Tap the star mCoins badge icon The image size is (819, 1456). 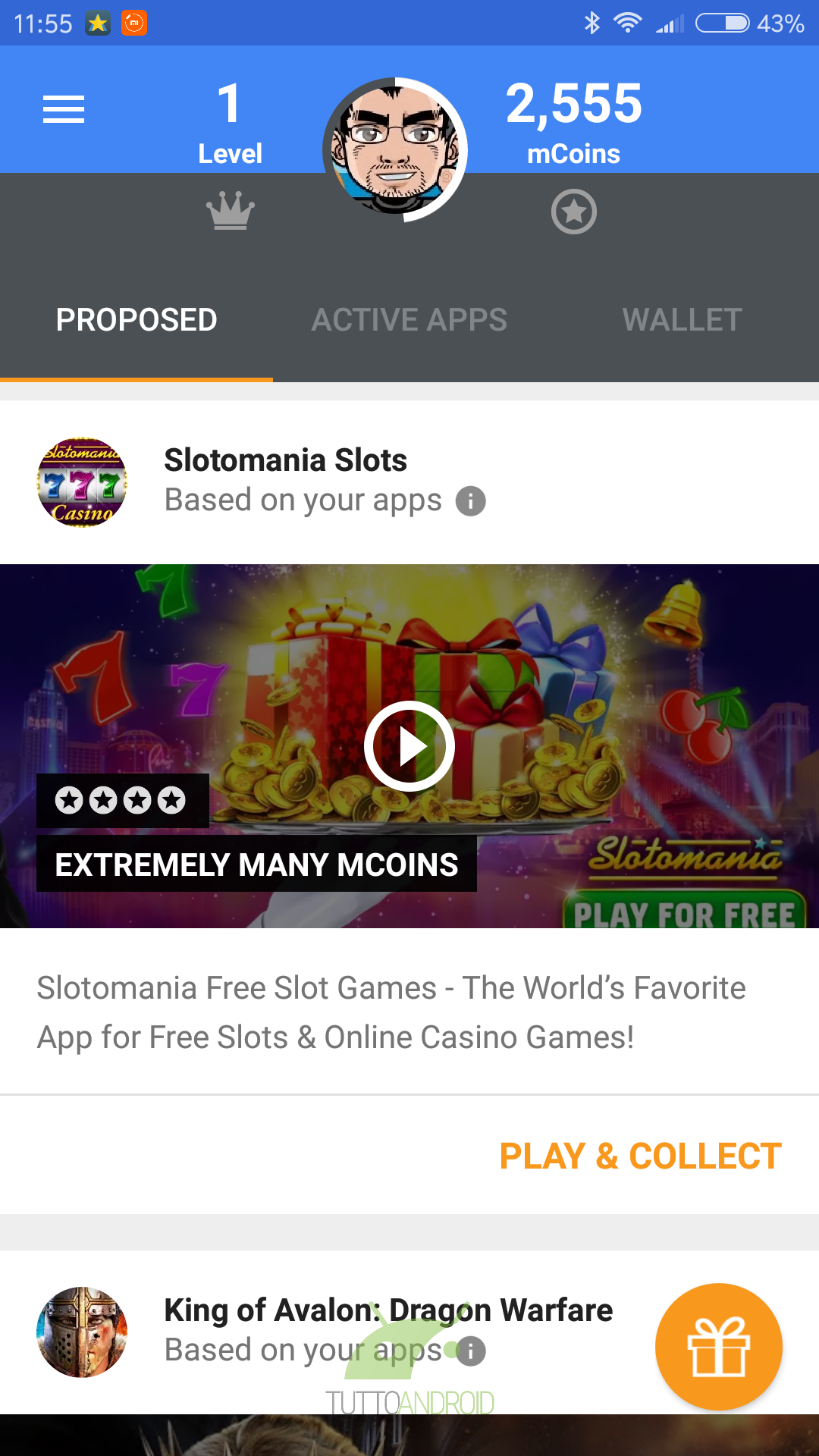[574, 212]
